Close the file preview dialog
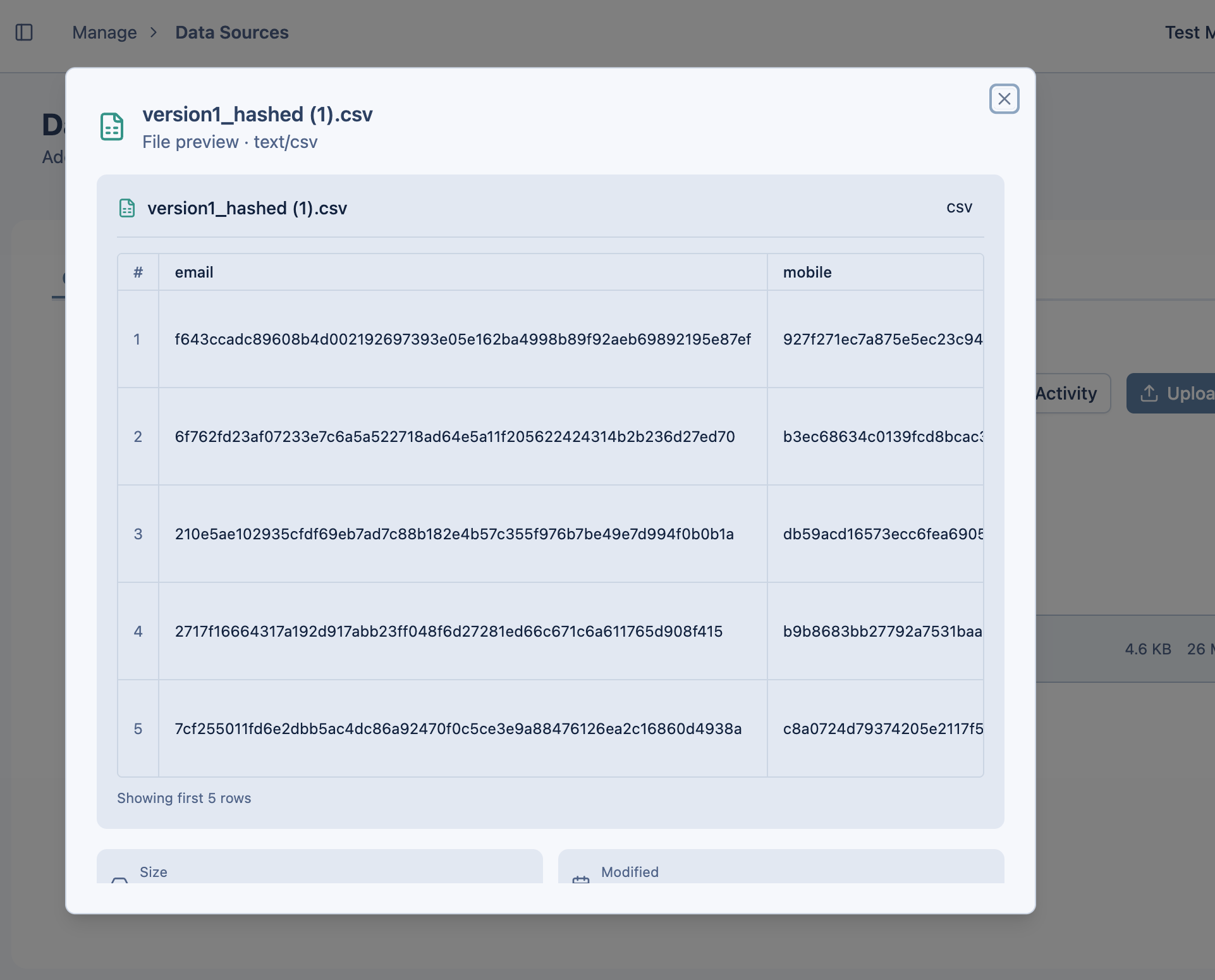 pyautogui.click(x=1004, y=99)
